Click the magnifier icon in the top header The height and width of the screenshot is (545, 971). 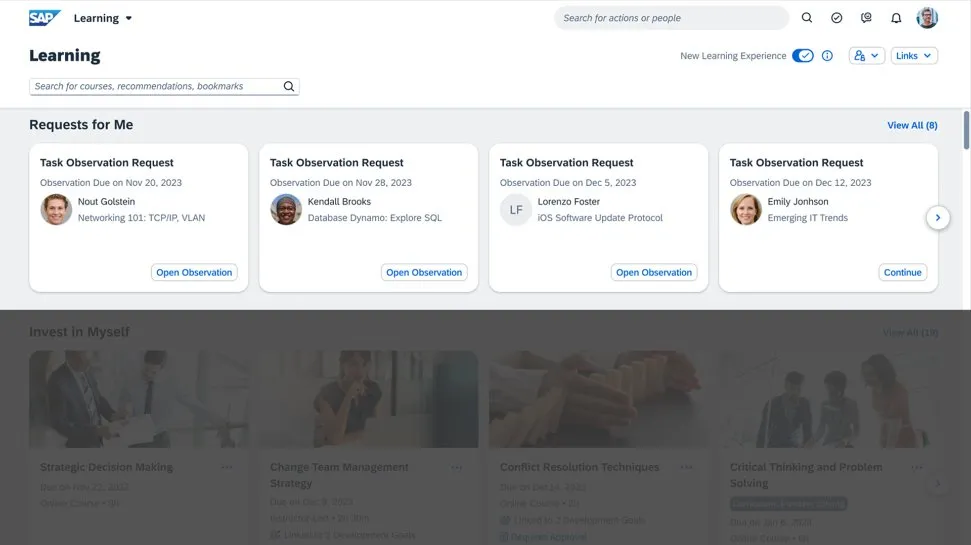coord(807,18)
